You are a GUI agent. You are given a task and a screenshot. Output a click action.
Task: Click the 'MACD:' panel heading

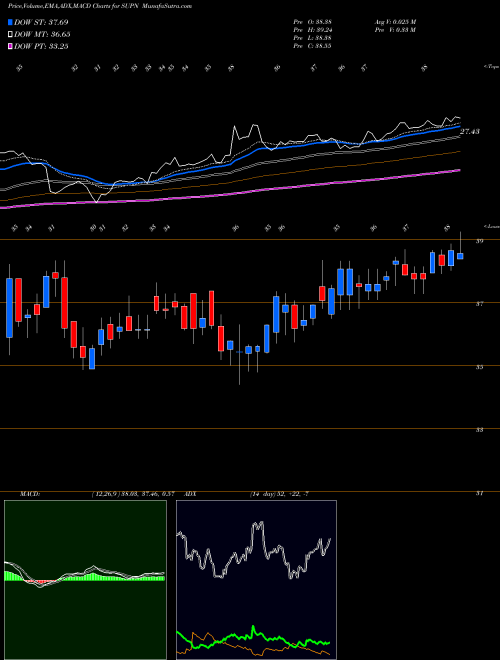click(29, 494)
